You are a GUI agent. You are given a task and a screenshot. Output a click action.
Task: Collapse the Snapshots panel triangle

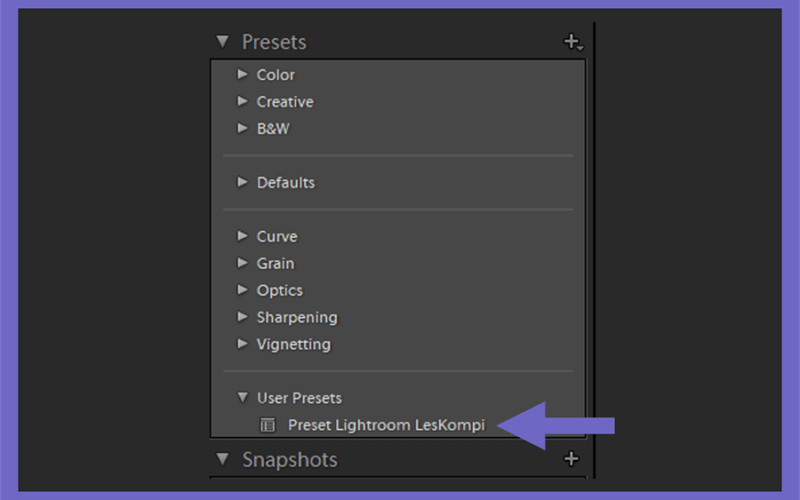coord(222,459)
